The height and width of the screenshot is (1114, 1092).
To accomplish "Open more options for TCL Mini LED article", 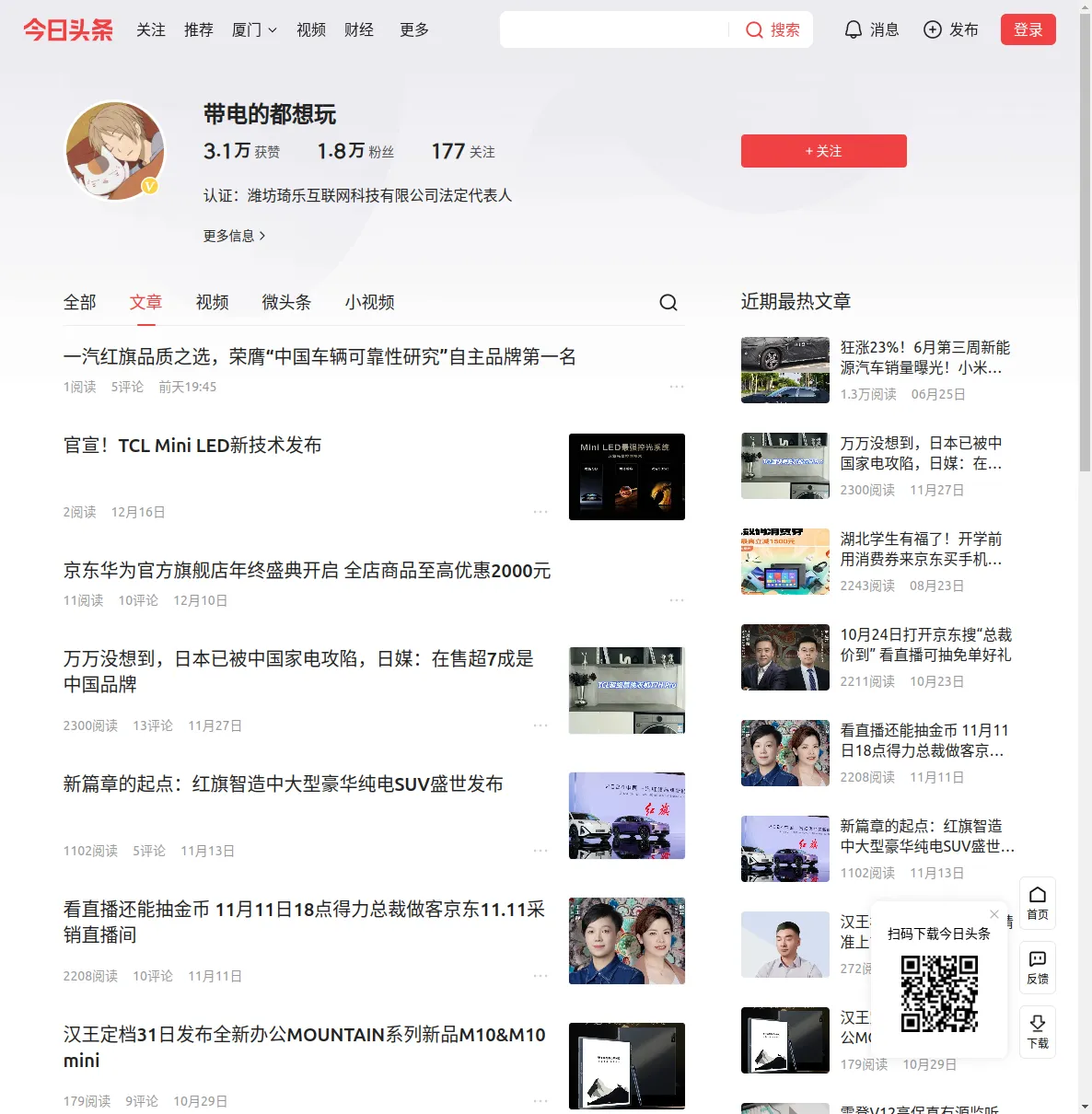I will (x=540, y=512).
